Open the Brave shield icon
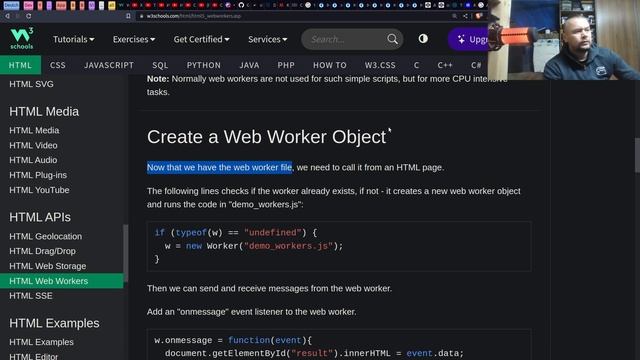The image size is (640, 360). tap(479, 16)
